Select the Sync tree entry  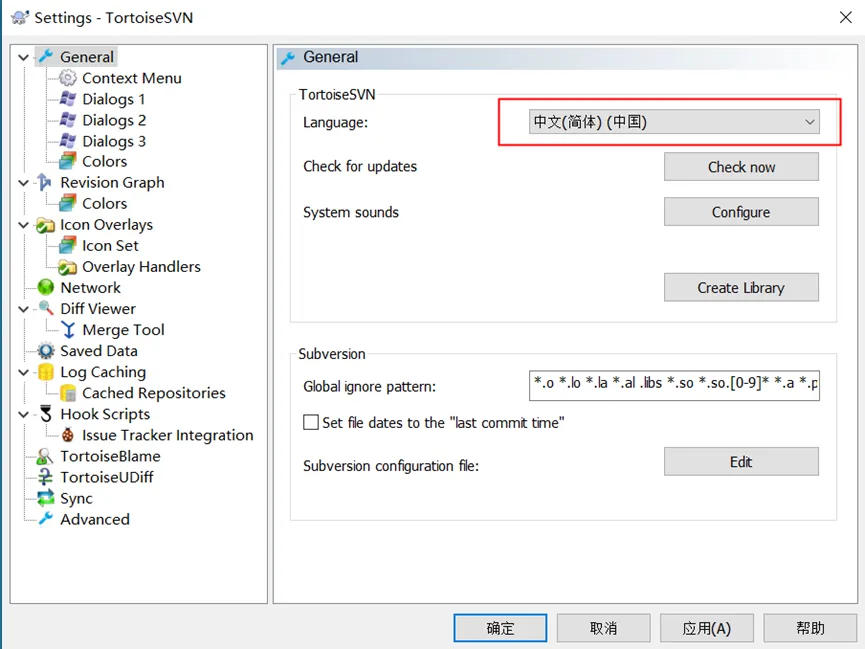point(77,498)
